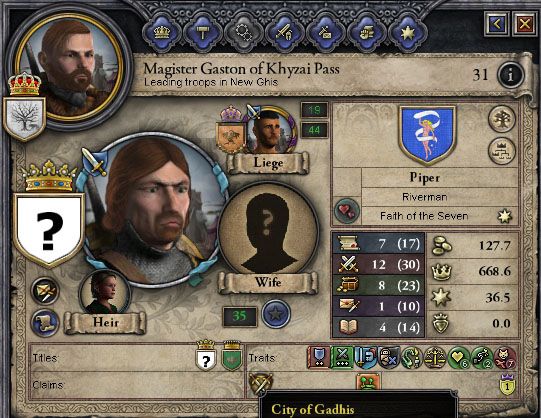Screen dimensions: 541x418
Task: Click the round blue star button beside 35
Action: [x=276, y=314]
